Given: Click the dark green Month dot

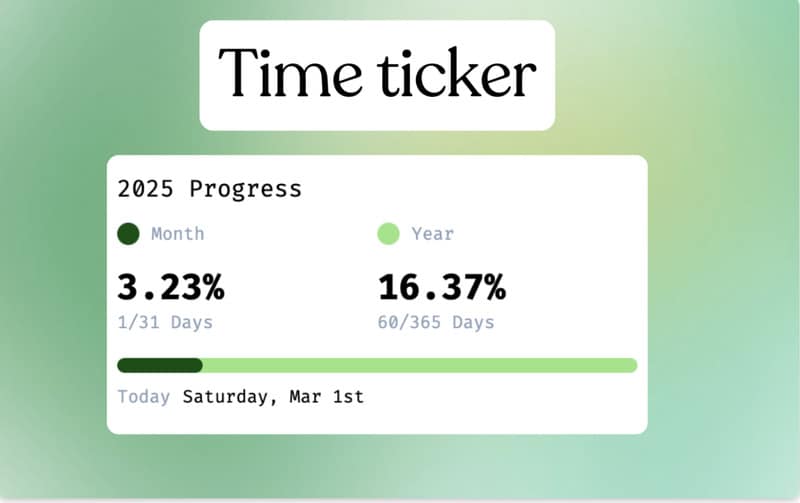Looking at the screenshot, I should [x=128, y=234].
